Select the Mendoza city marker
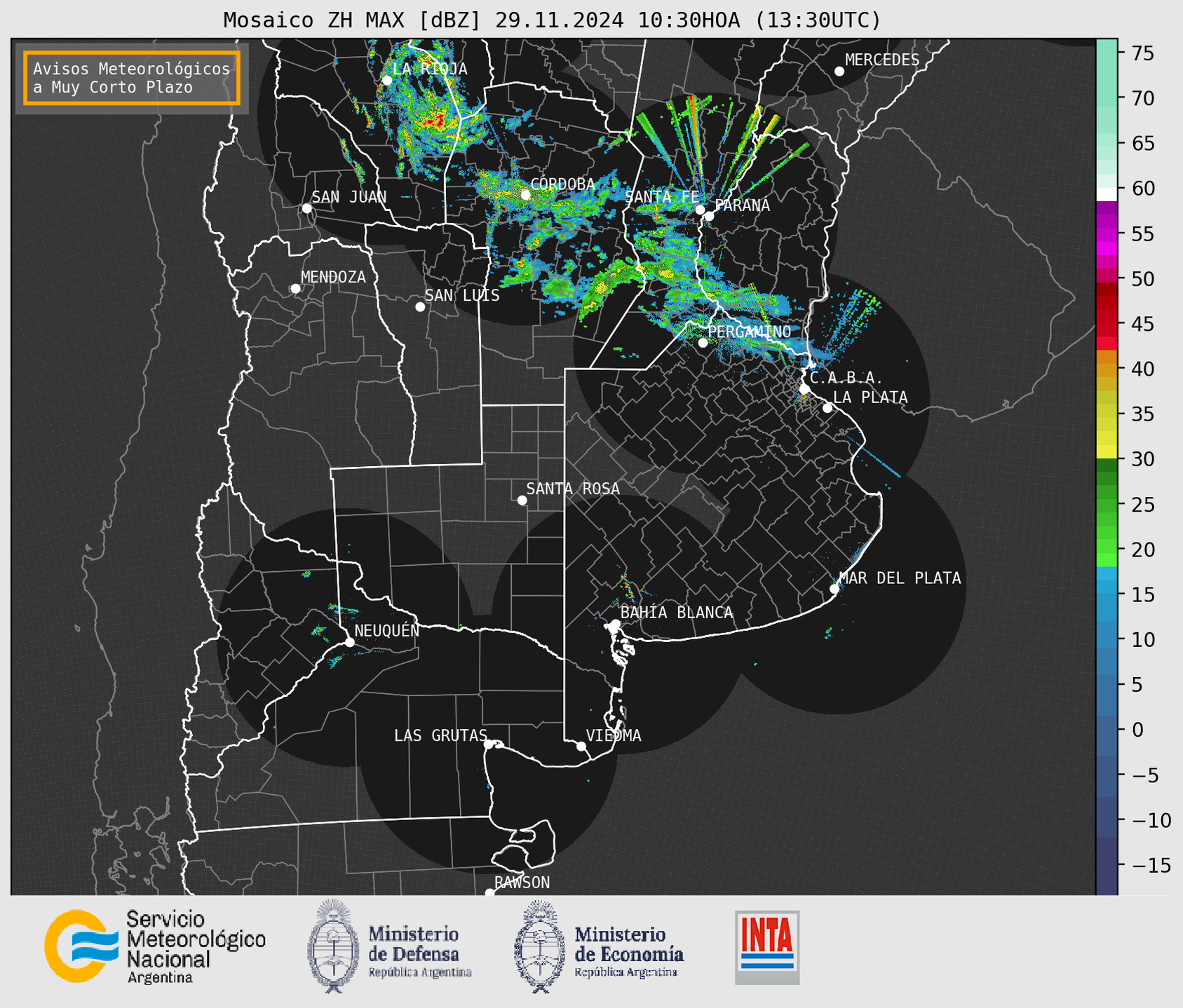The height and width of the screenshot is (1008, 1183). coord(296,289)
